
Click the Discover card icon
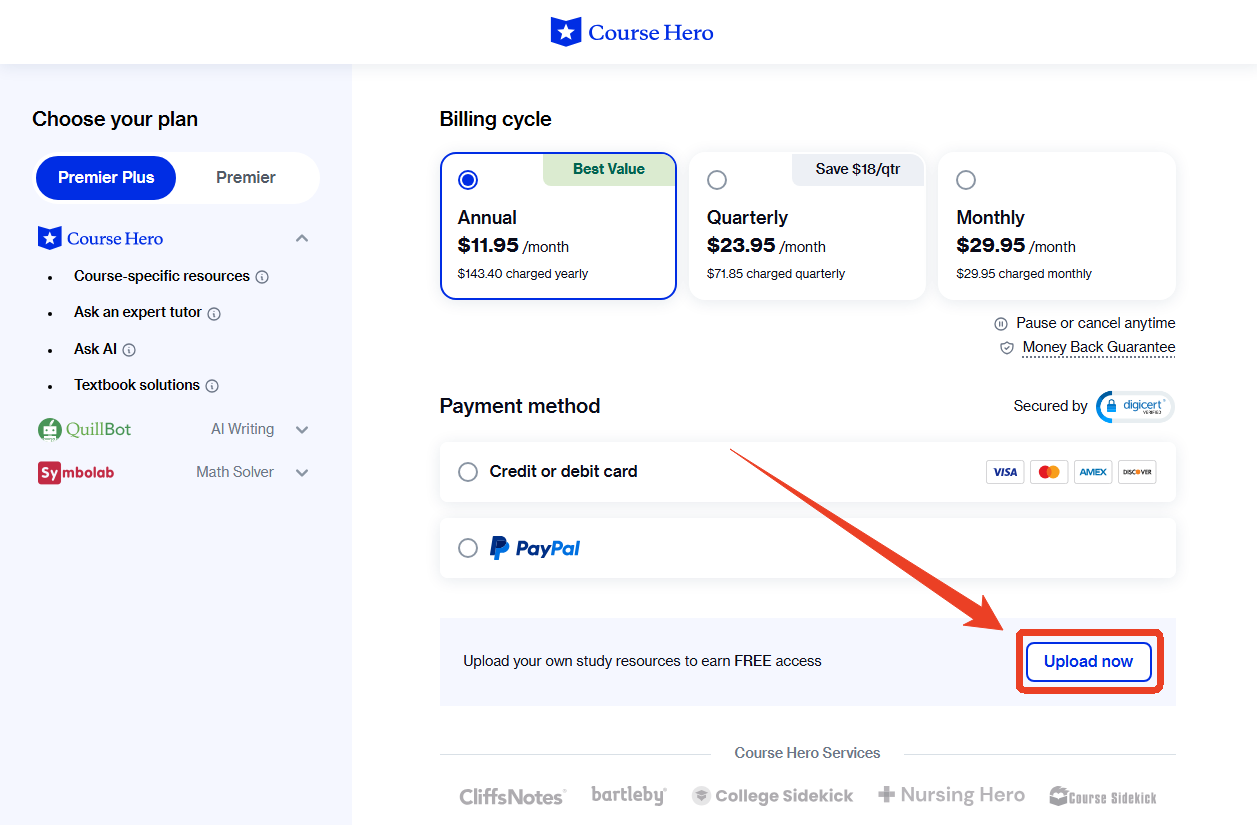1137,472
